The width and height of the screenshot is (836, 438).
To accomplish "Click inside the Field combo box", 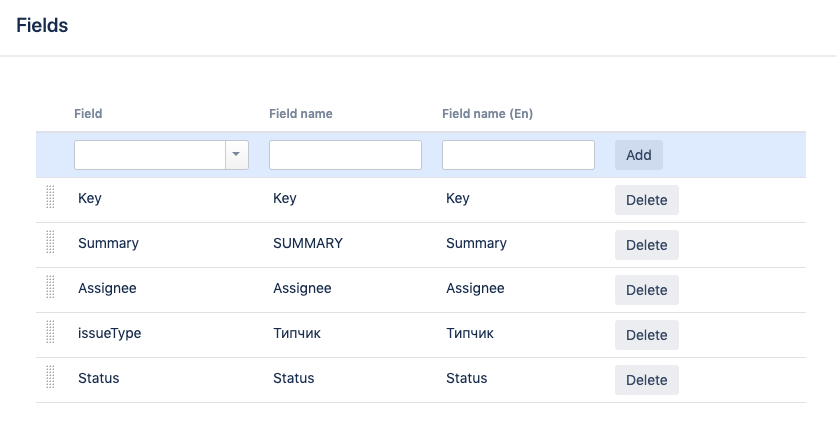I will 150,155.
